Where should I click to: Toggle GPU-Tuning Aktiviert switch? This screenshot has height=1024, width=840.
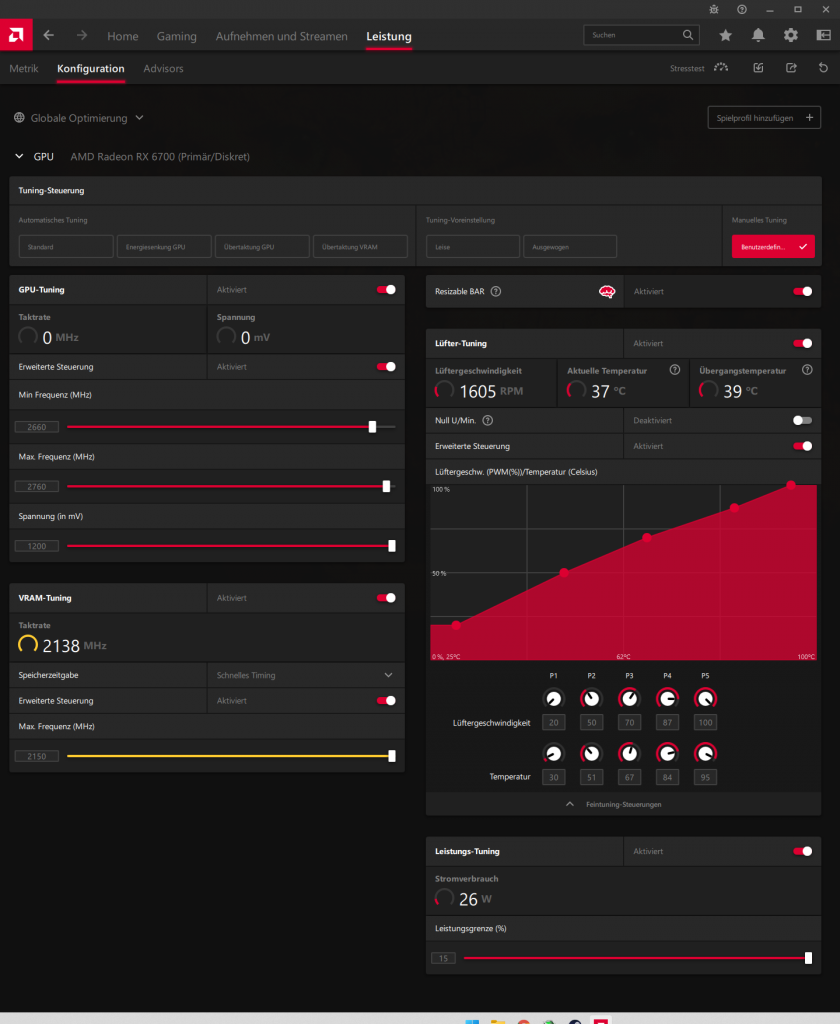coord(386,289)
